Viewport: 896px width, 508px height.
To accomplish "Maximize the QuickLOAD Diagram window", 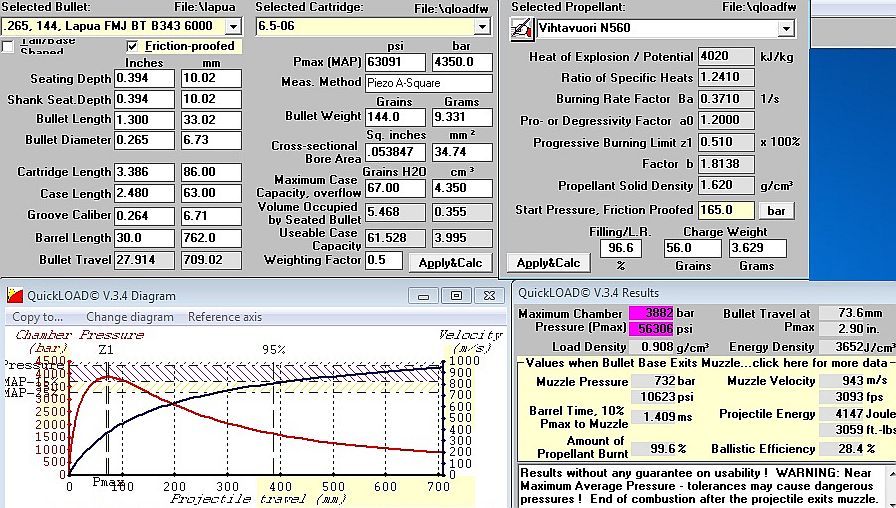I will click(x=456, y=295).
